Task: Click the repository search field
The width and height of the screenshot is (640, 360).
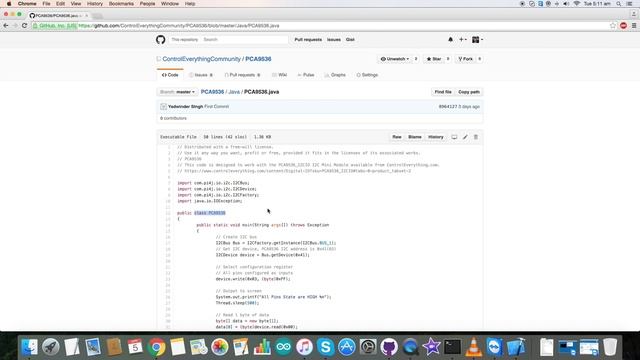Action: 245,40
